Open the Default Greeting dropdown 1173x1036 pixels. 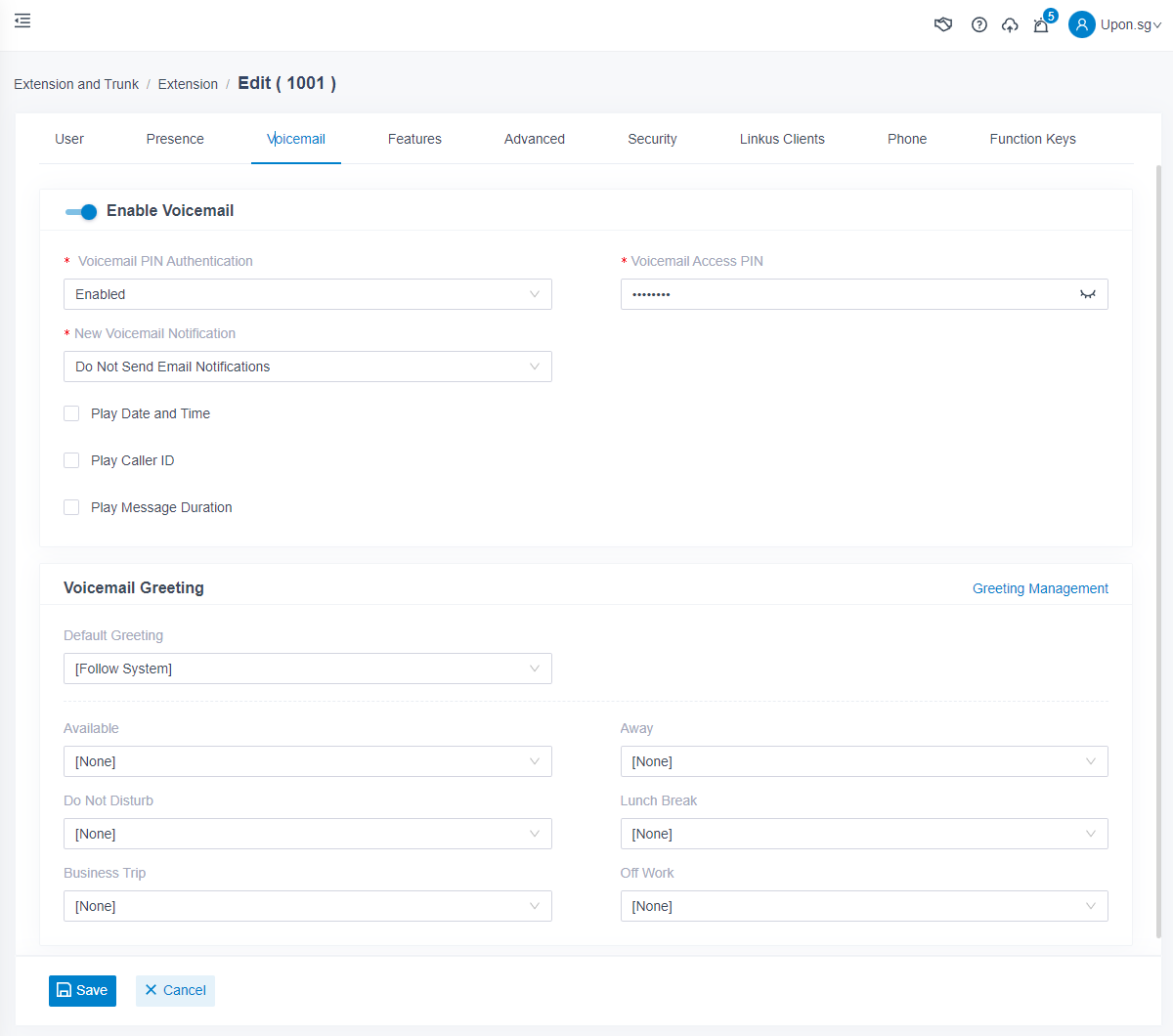pyautogui.click(x=307, y=669)
